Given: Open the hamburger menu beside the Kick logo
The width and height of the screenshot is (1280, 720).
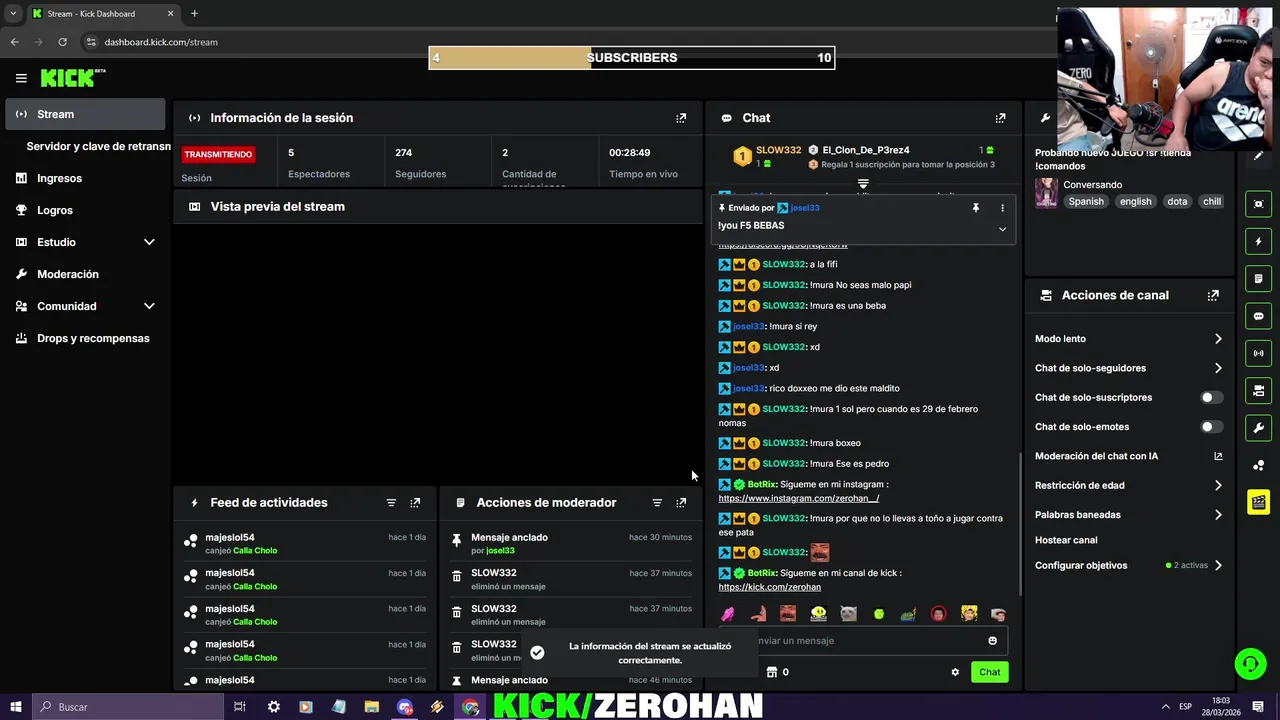Looking at the screenshot, I should [21, 78].
